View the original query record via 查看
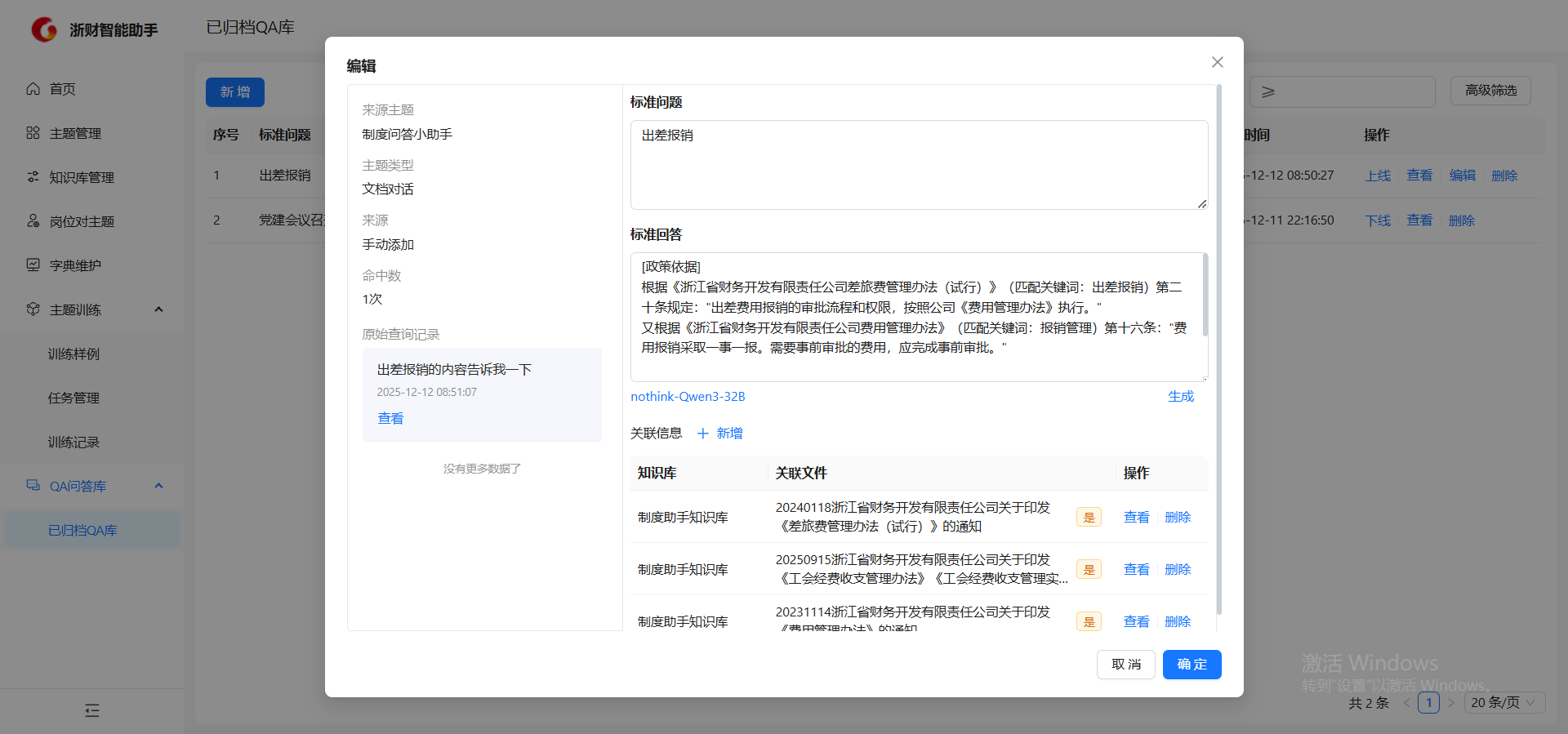 [x=390, y=418]
